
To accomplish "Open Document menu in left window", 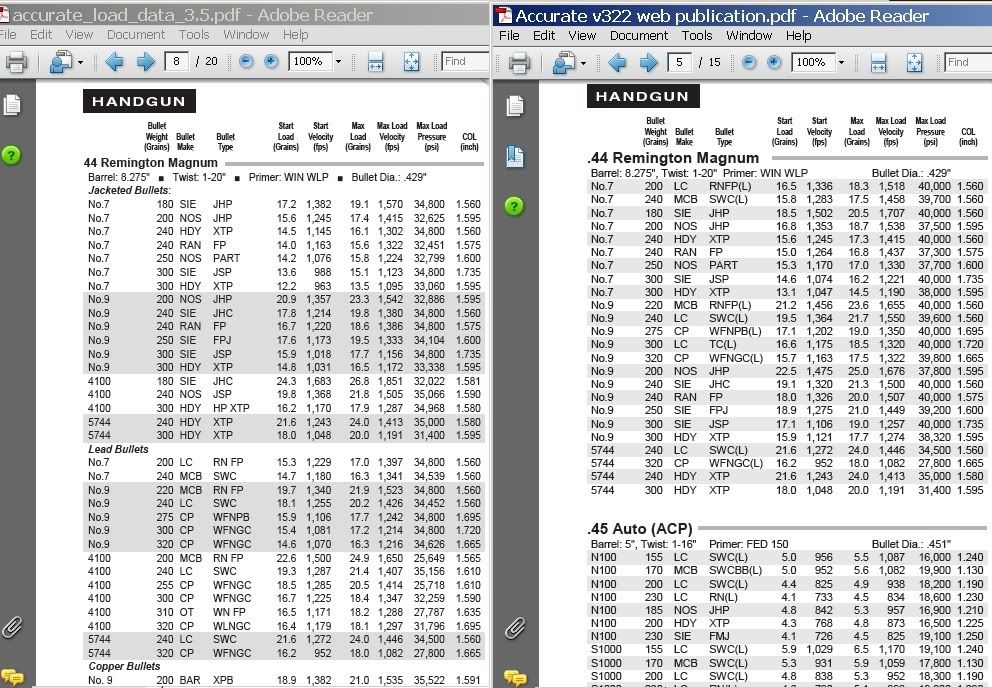I will point(135,34).
